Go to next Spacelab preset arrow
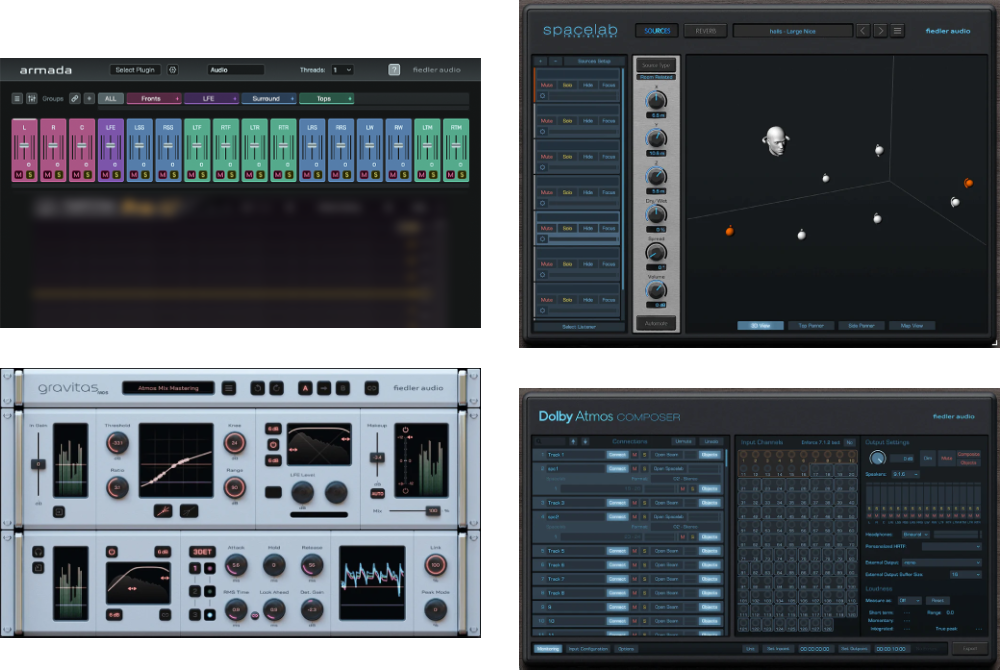 click(880, 31)
